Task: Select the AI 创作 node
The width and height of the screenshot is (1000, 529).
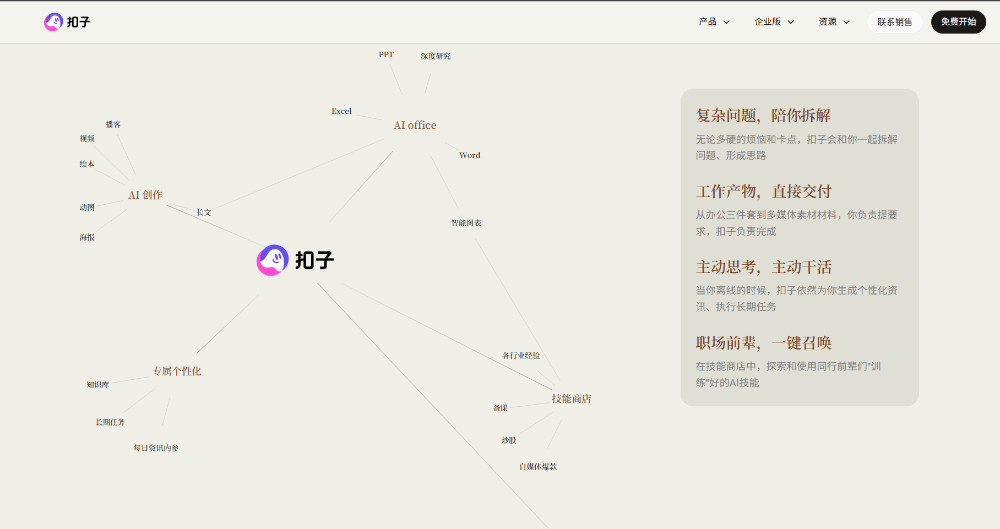Action: pos(145,195)
